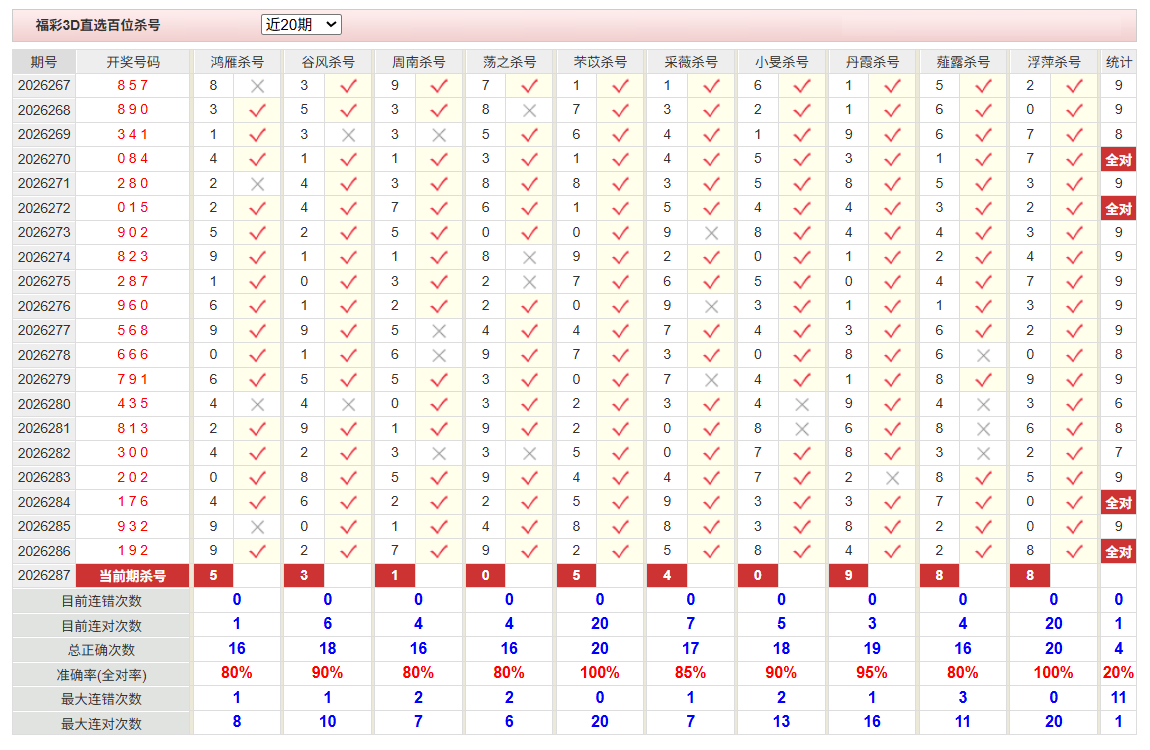Viewport: 1150px width, 750px height.
Task: Click the X mark for 荡之杀号 in row 2026274
Action: (530, 257)
